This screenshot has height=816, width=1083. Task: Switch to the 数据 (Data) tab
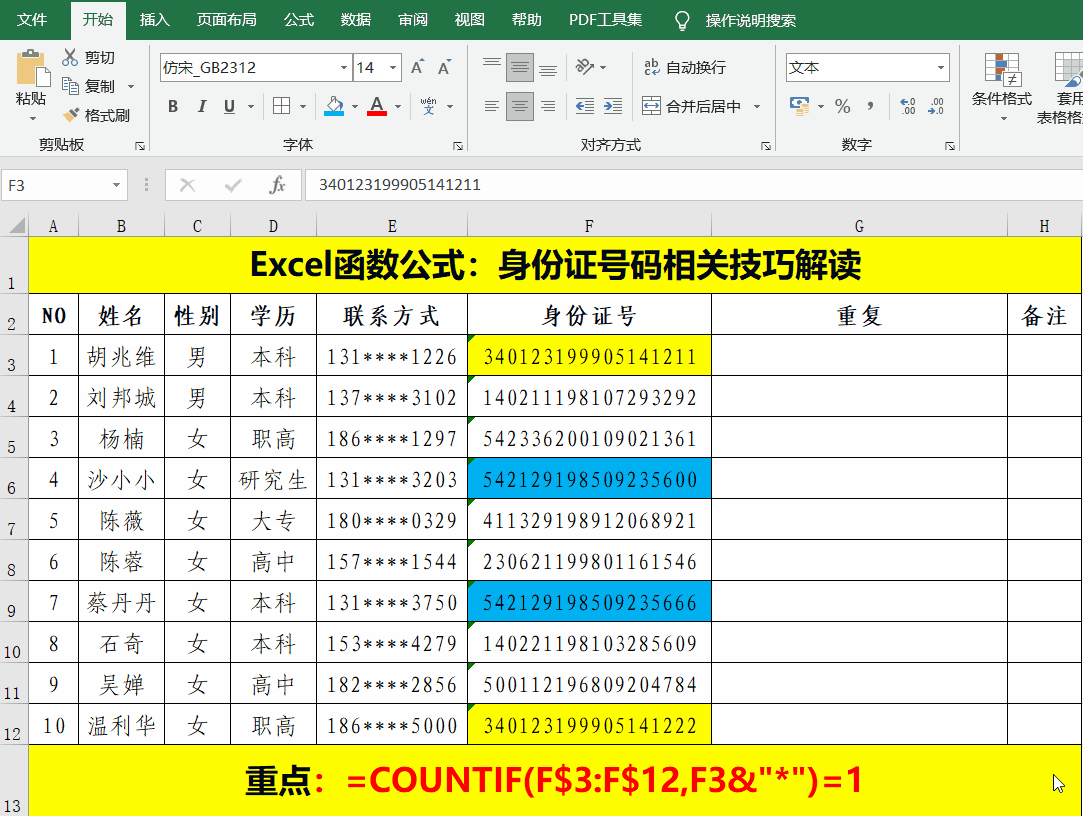356,19
